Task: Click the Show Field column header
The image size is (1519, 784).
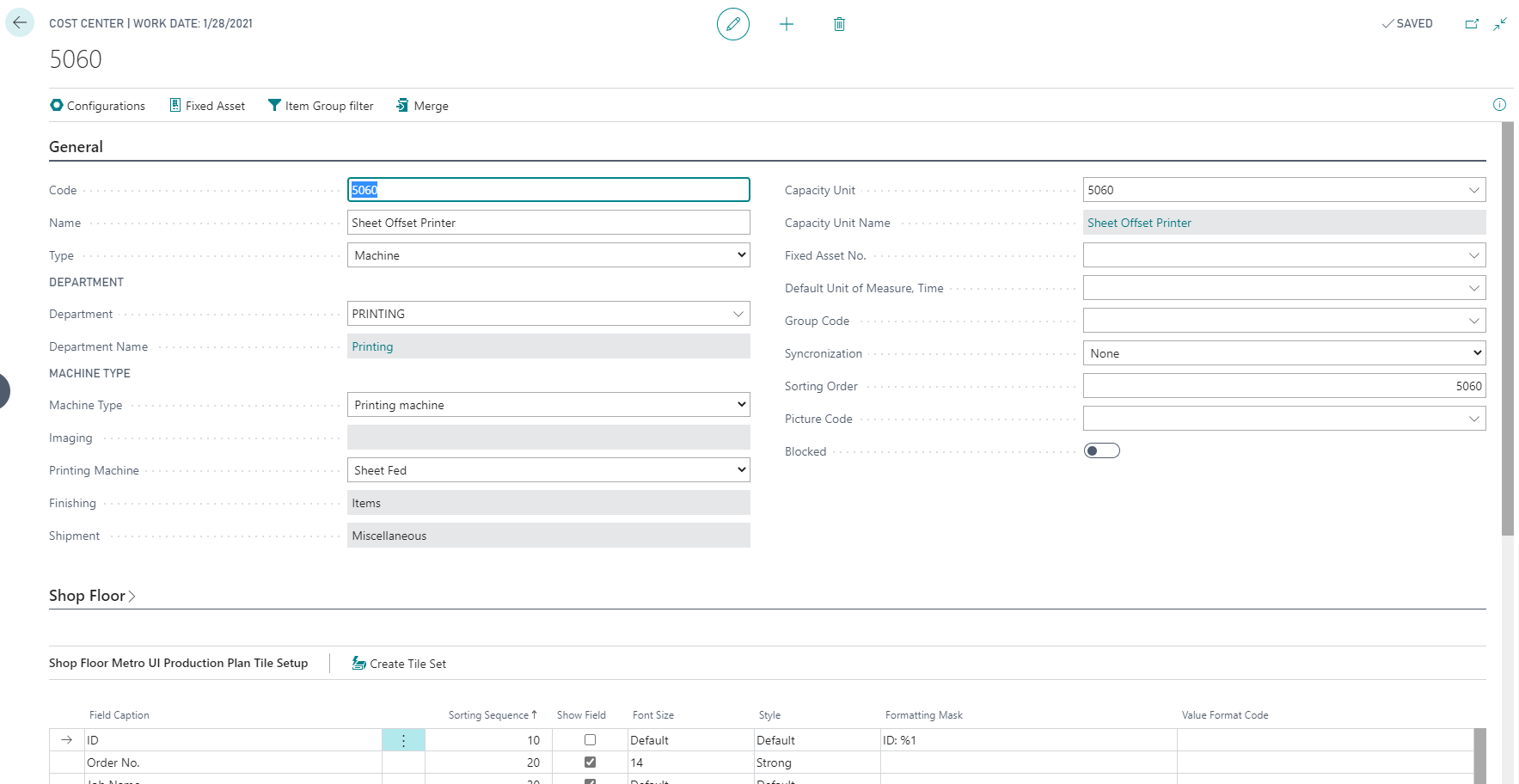Action: point(581,715)
